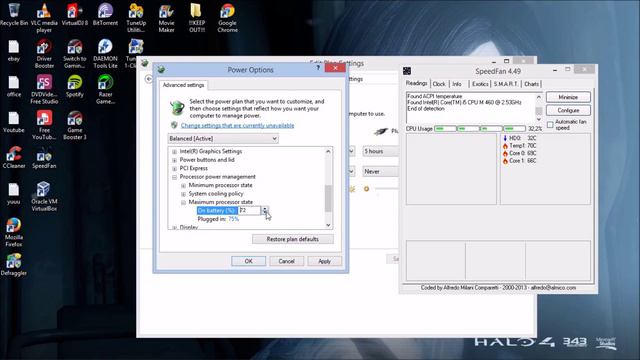Screen dimensions: 640x360
Task: Open the Exotics tab in SpeedFan
Action: [x=480, y=84]
